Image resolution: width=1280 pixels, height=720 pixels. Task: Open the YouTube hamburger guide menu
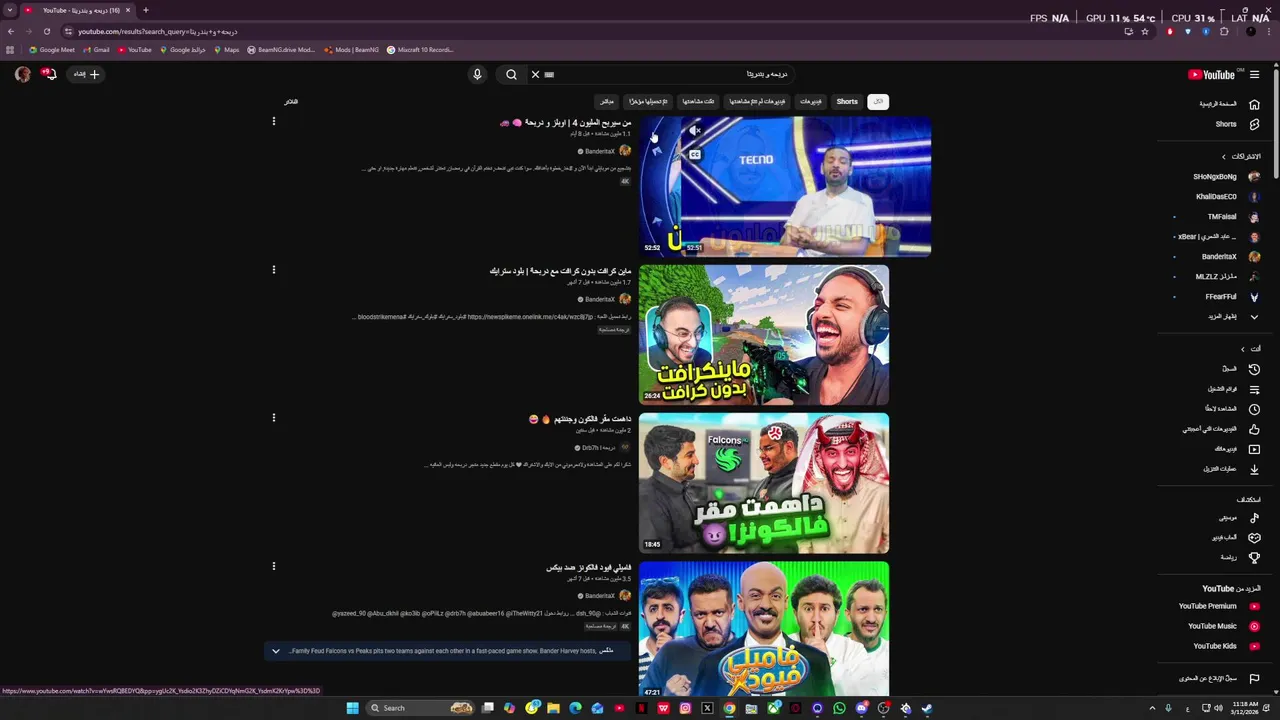1254,74
